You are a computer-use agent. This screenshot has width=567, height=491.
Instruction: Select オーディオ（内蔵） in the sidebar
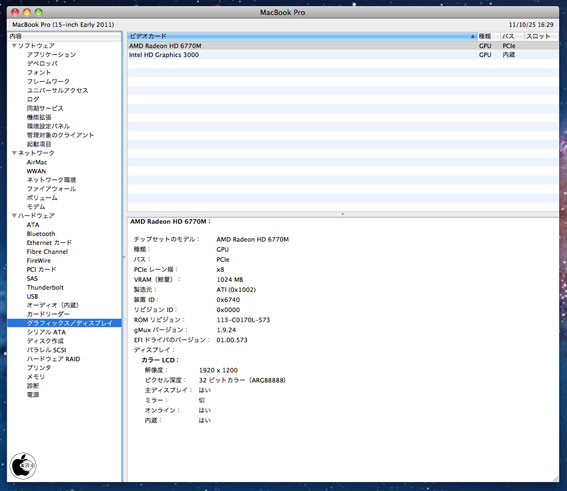point(53,305)
